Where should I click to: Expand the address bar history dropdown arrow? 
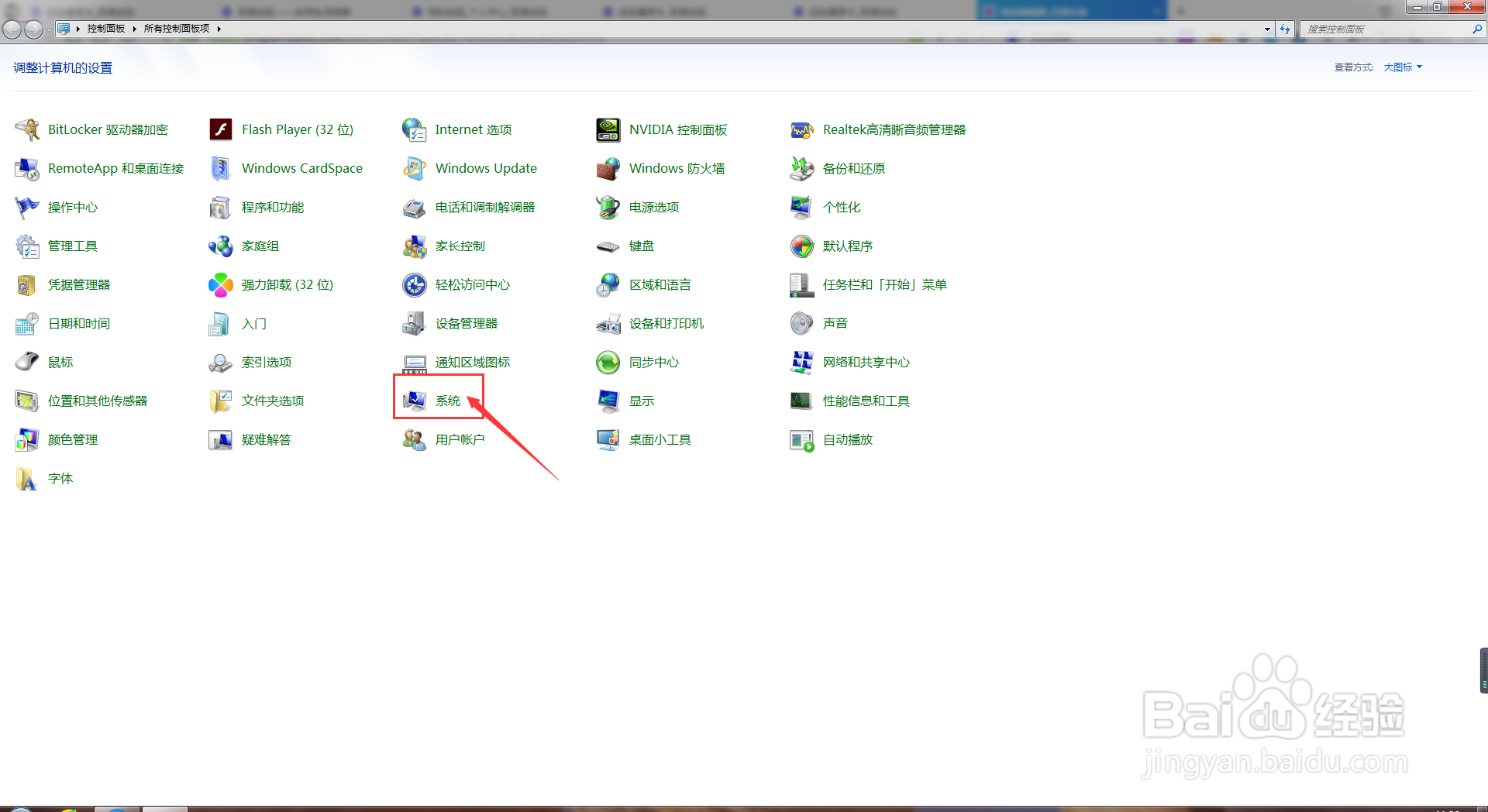[x=1267, y=29]
